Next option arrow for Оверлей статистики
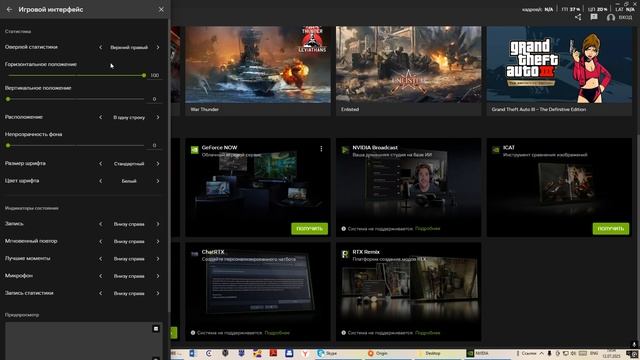The width and height of the screenshot is (640, 360). (x=158, y=47)
